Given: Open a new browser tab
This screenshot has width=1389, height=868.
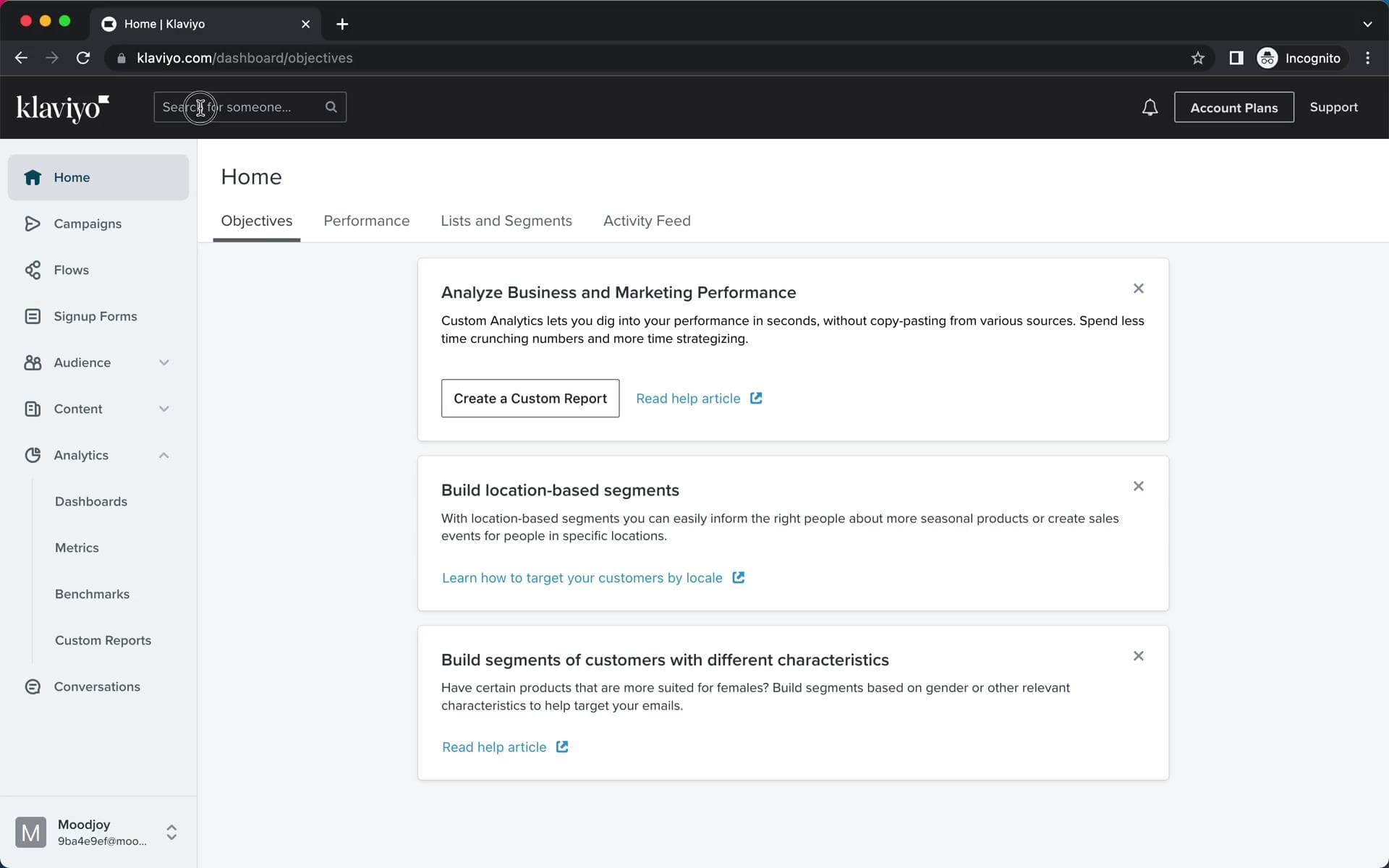Looking at the screenshot, I should point(342,24).
